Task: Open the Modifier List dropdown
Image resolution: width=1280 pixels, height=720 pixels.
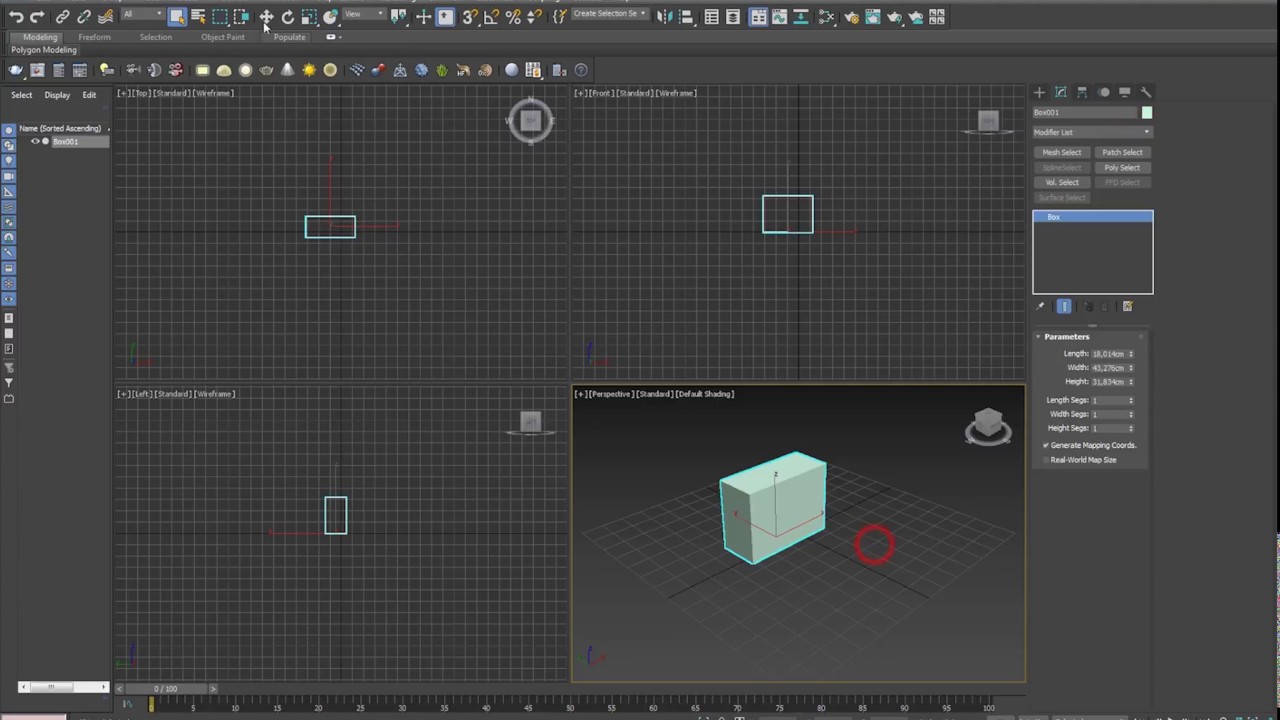Action: coord(1092,132)
